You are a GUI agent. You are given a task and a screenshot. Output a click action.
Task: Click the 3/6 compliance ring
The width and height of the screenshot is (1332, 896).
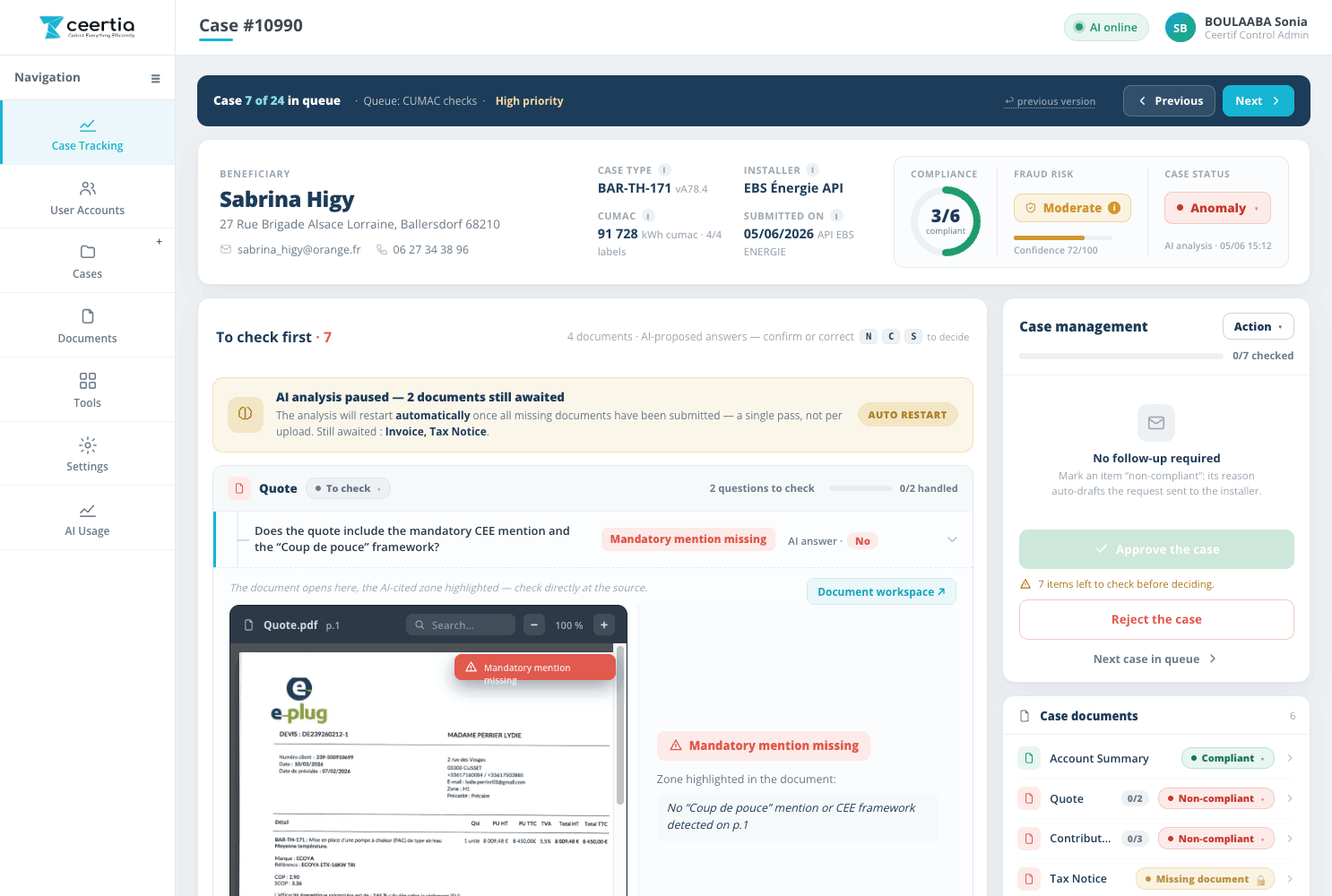pyautogui.click(x=946, y=220)
